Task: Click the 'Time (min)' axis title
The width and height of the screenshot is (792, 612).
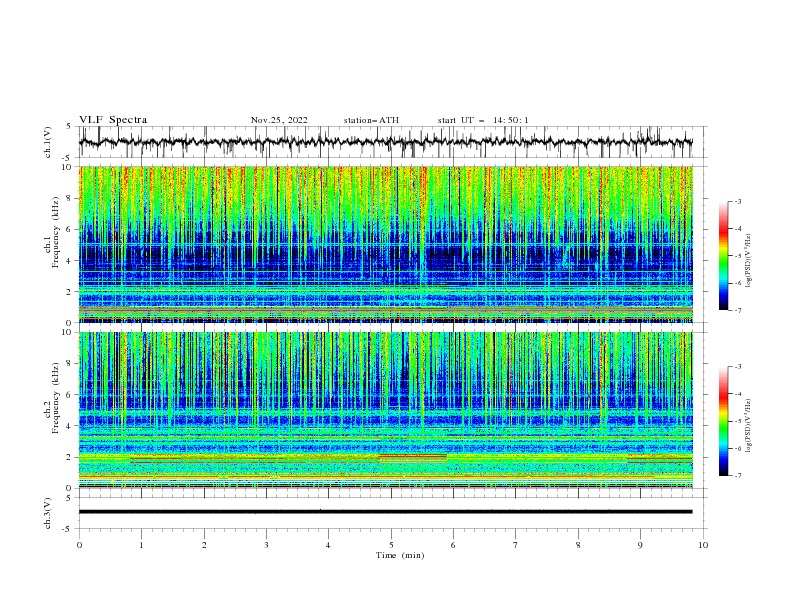Action: coord(400,555)
